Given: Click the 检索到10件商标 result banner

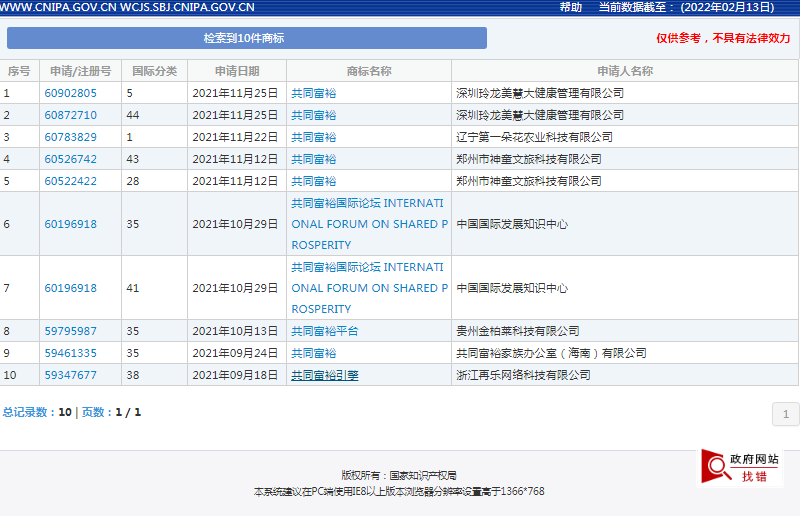Looking at the screenshot, I should pos(247,38).
